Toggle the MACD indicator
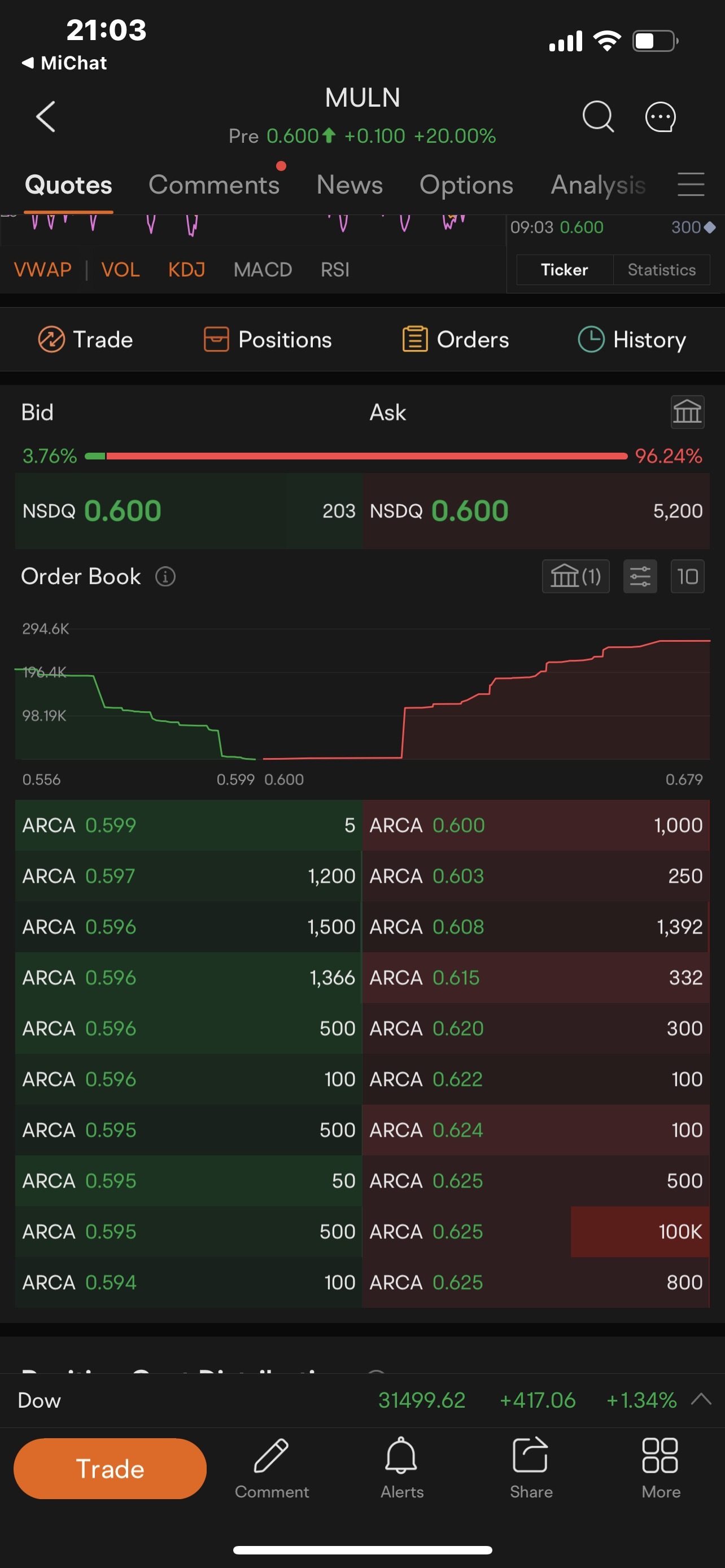The image size is (725, 1568). pyautogui.click(x=263, y=270)
